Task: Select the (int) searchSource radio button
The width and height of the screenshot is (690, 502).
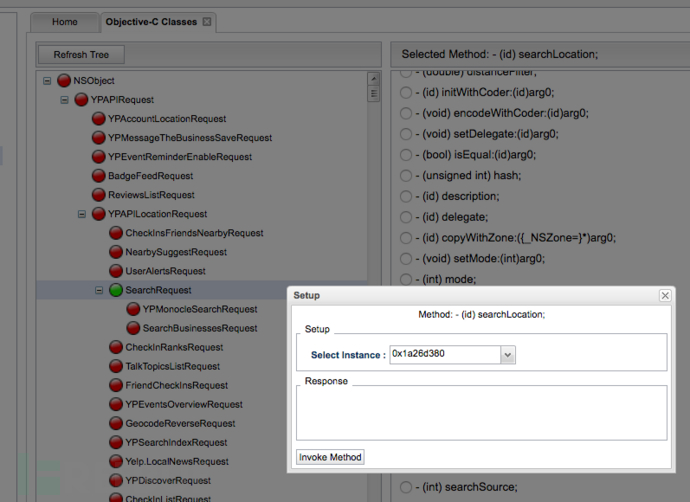Action: coord(406,487)
